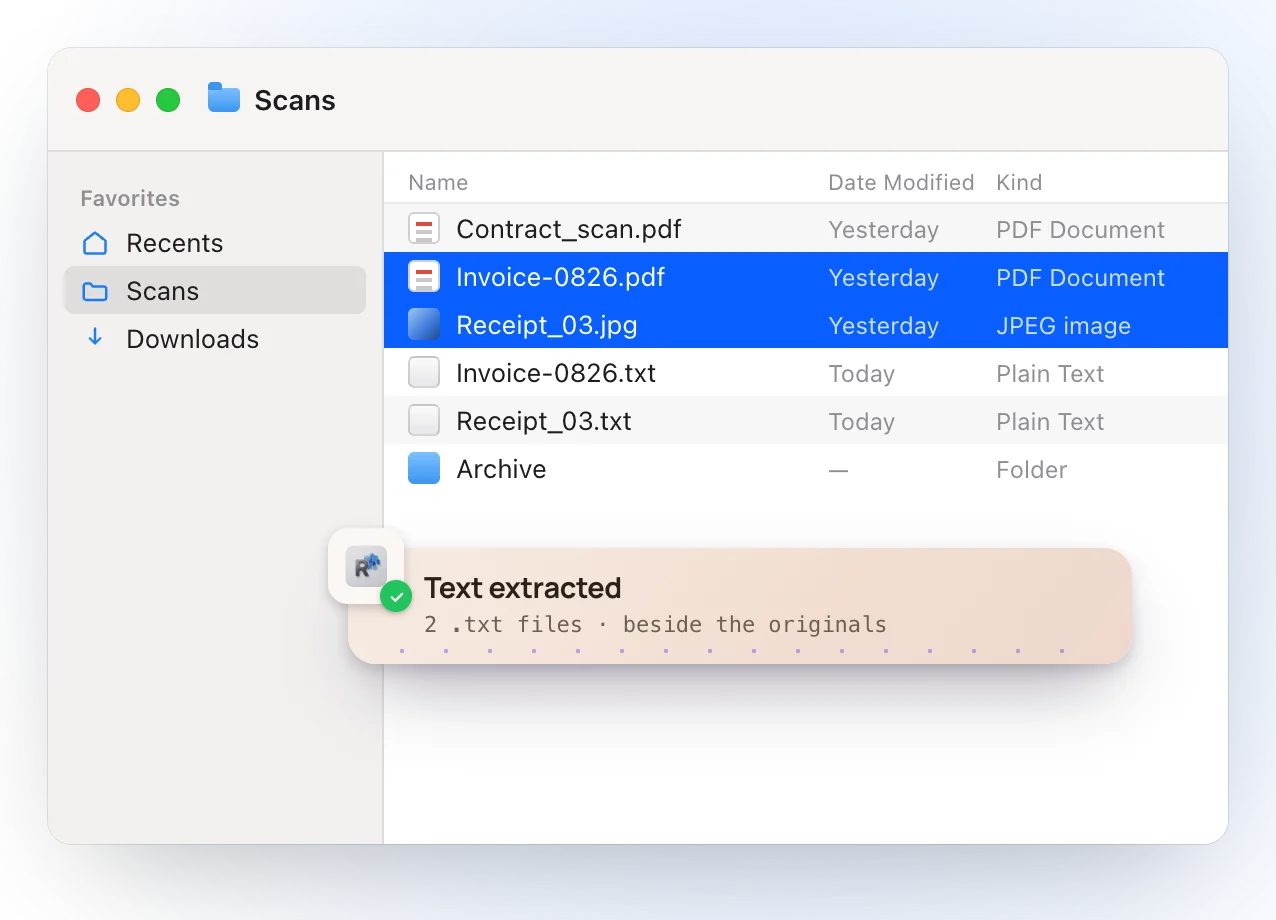Select the Receipt_03.txt file name
1276x920 pixels.
pos(544,421)
